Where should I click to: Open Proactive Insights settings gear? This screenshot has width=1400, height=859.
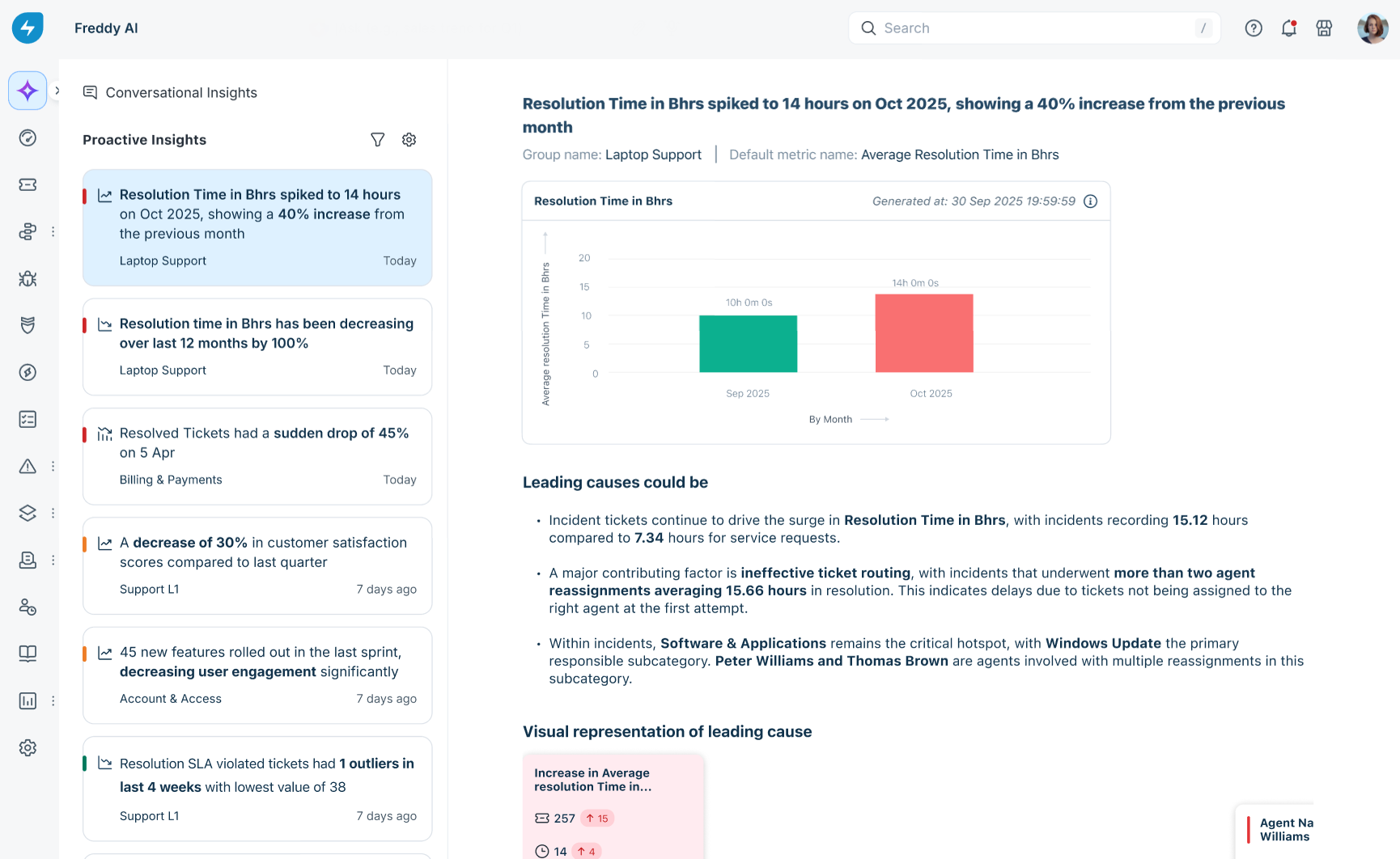(409, 139)
